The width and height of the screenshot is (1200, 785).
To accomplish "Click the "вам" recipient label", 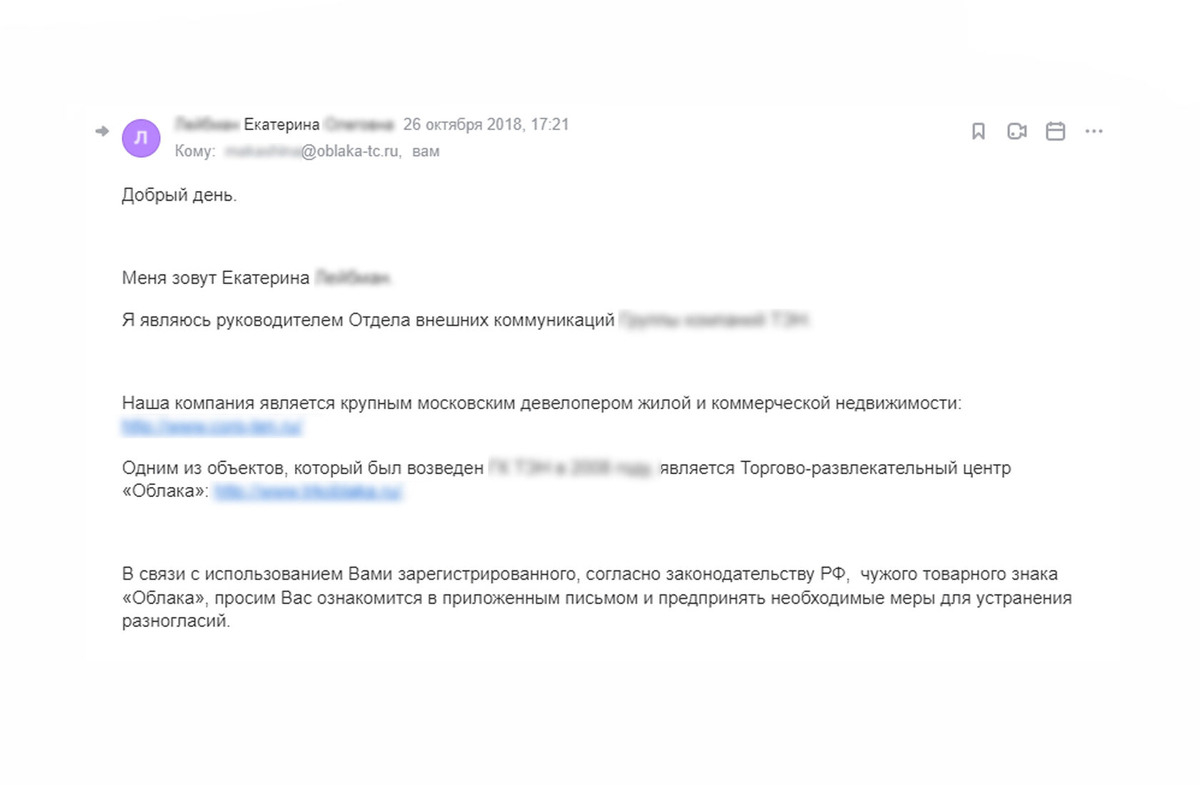I will tap(426, 152).
